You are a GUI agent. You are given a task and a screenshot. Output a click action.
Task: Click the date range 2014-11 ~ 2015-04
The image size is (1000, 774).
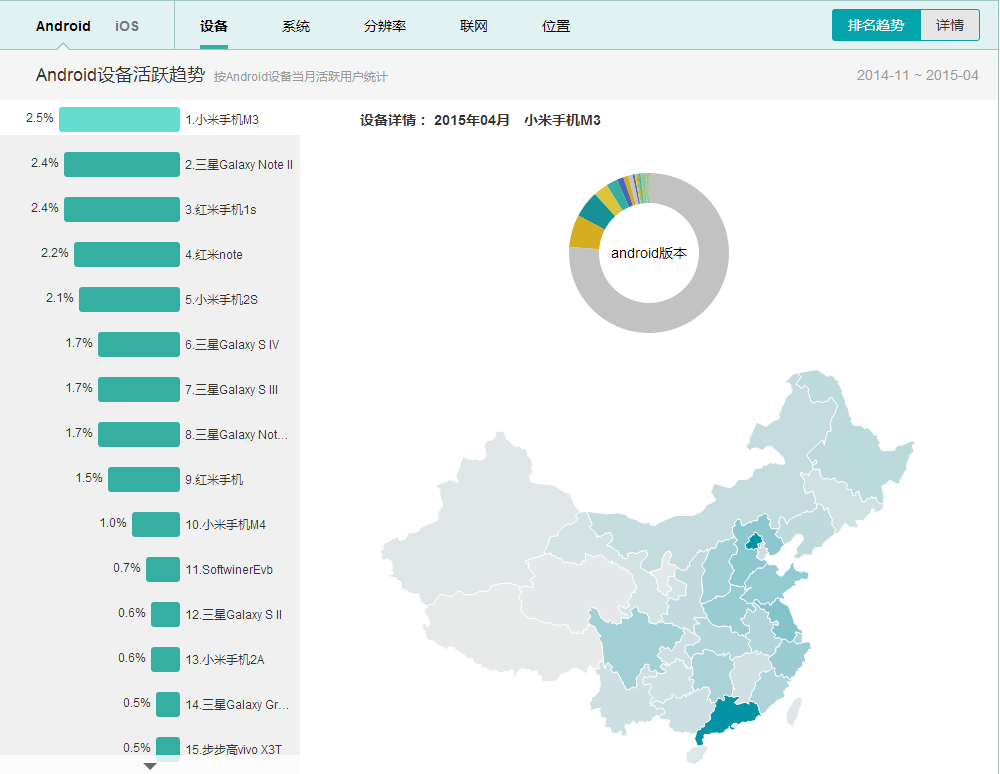pyautogui.click(x=917, y=75)
